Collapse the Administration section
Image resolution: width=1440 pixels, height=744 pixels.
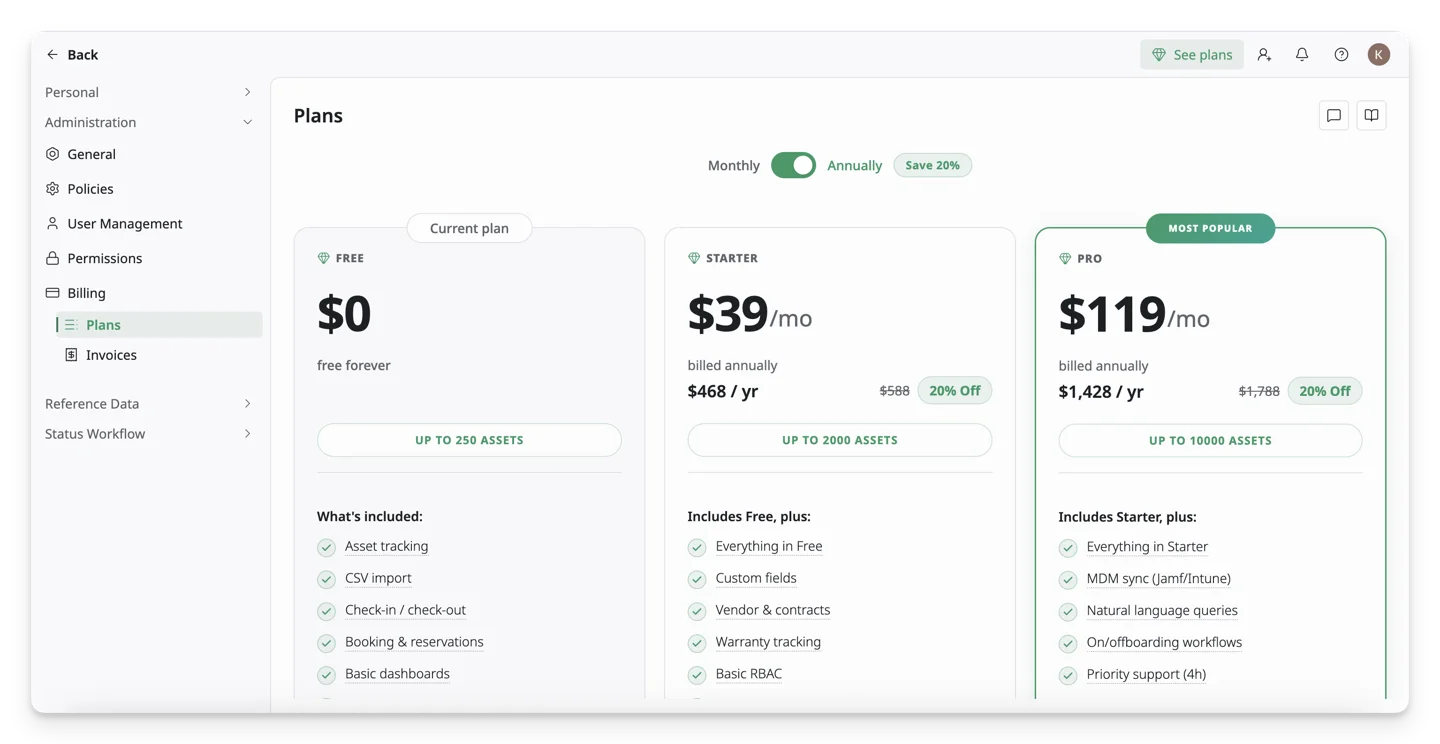point(149,122)
